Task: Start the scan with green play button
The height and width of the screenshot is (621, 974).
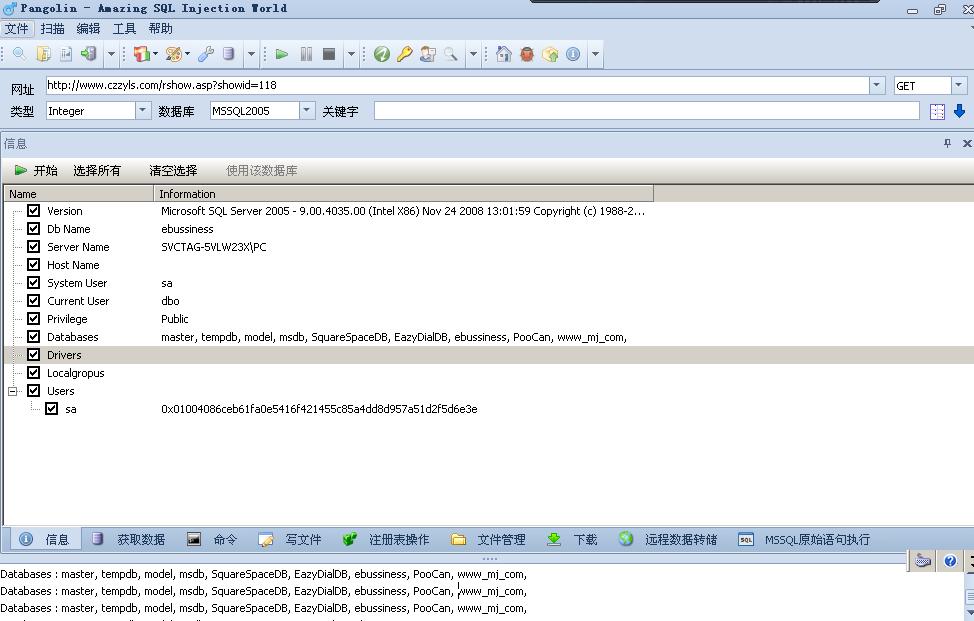Action: coord(281,54)
